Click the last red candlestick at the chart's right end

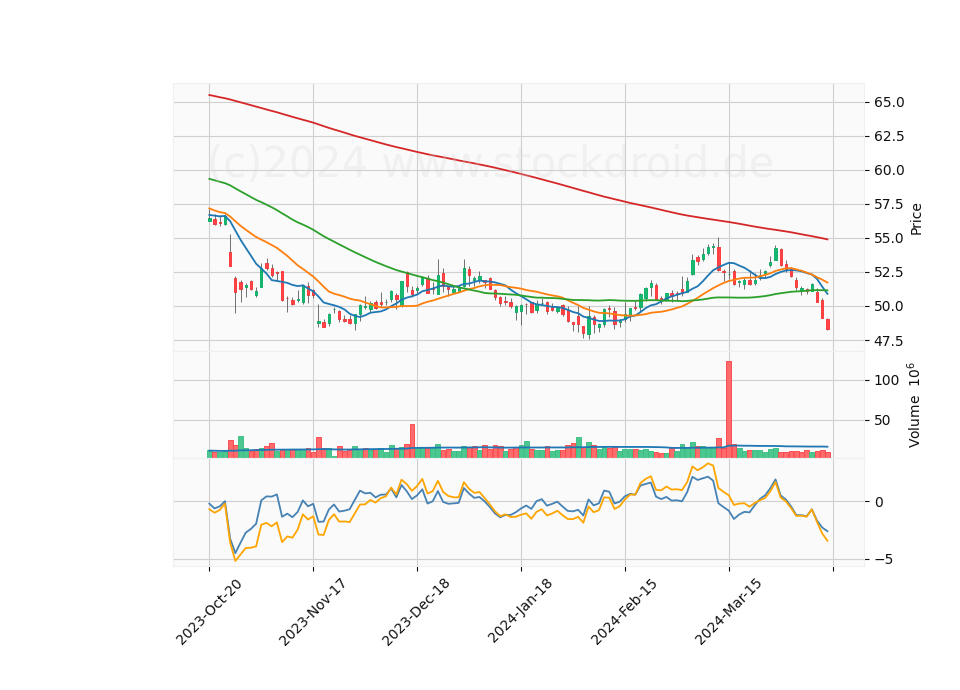[828, 324]
